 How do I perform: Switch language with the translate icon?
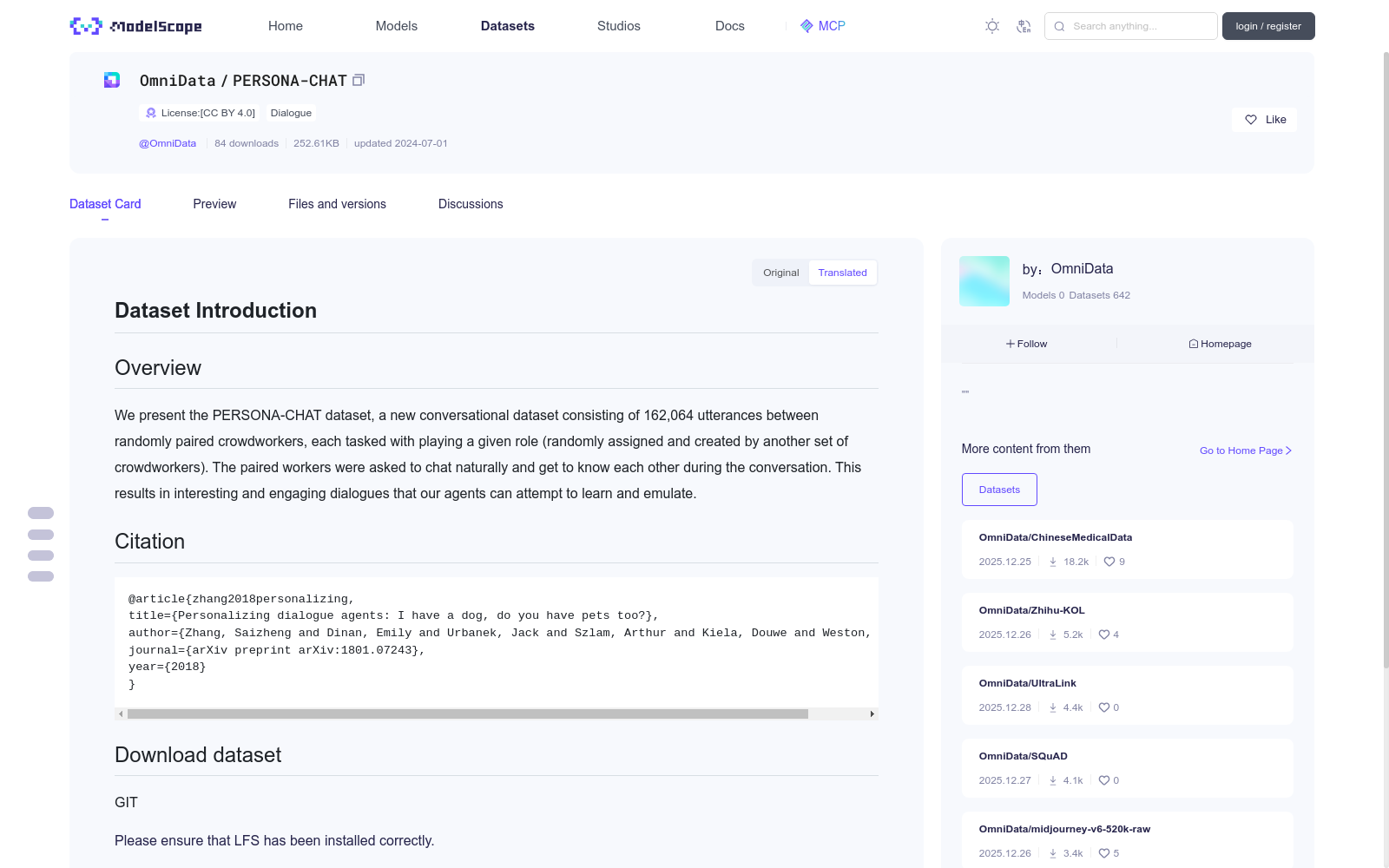(1024, 26)
